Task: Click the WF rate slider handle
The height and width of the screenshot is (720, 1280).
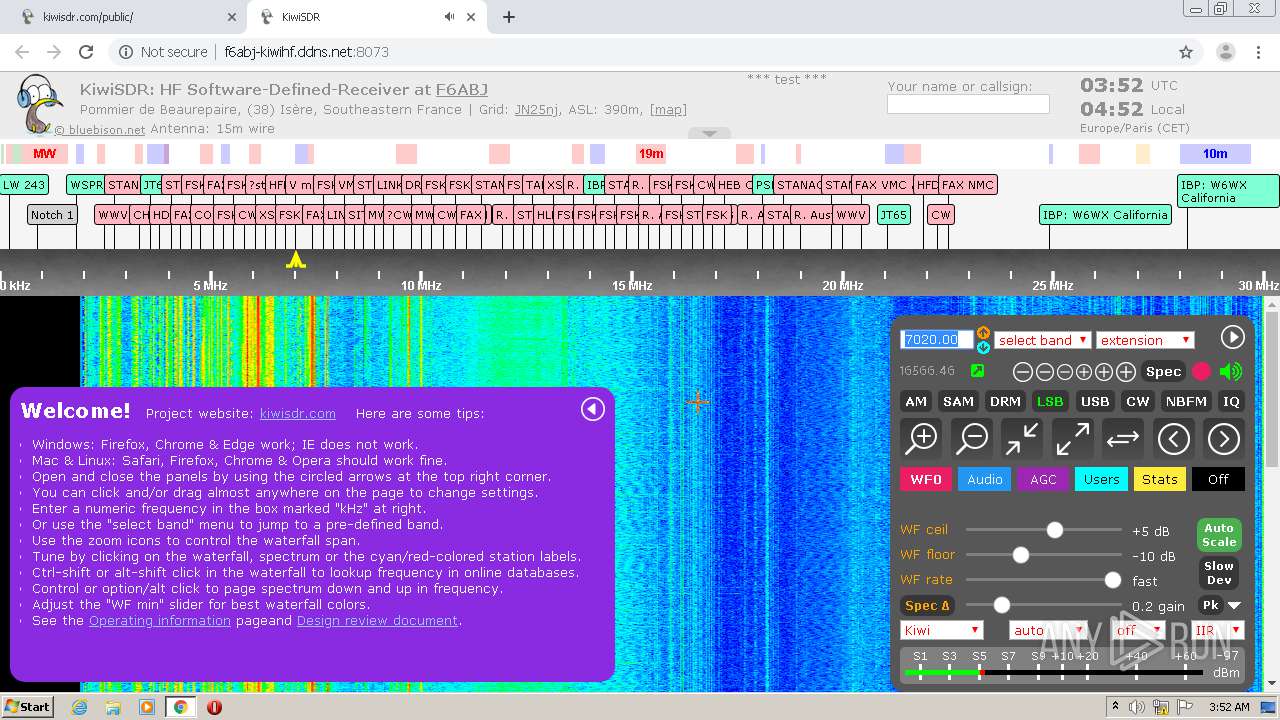Action: [1112, 580]
